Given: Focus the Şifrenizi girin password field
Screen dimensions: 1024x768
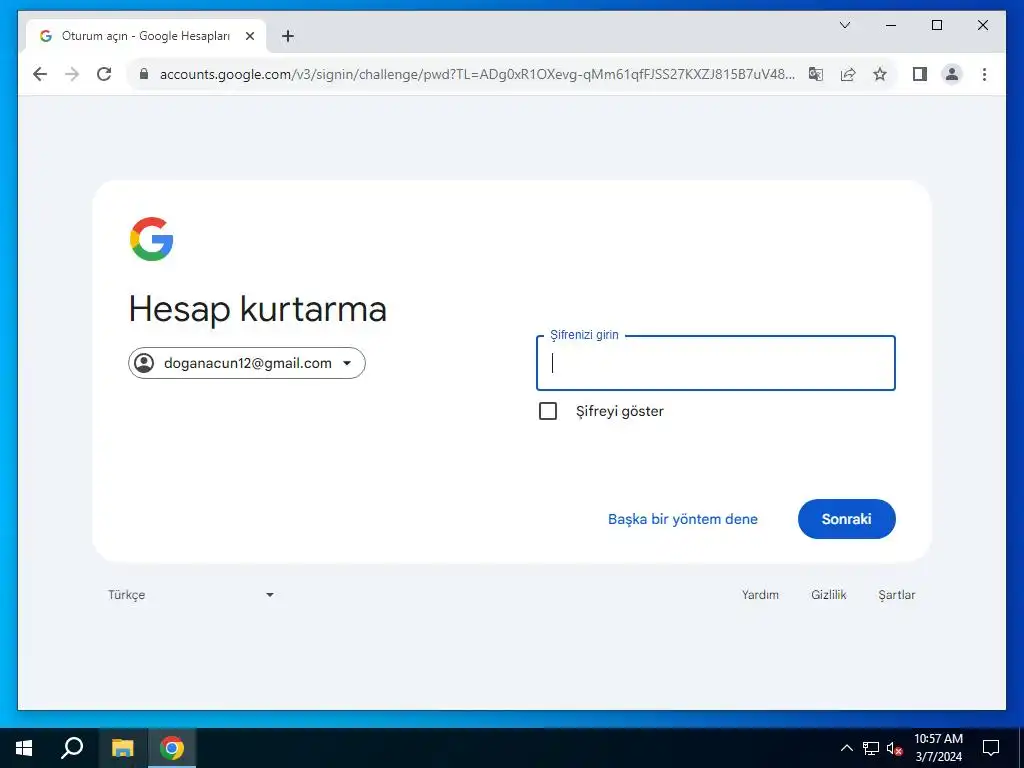Looking at the screenshot, I should coord(716,363).
